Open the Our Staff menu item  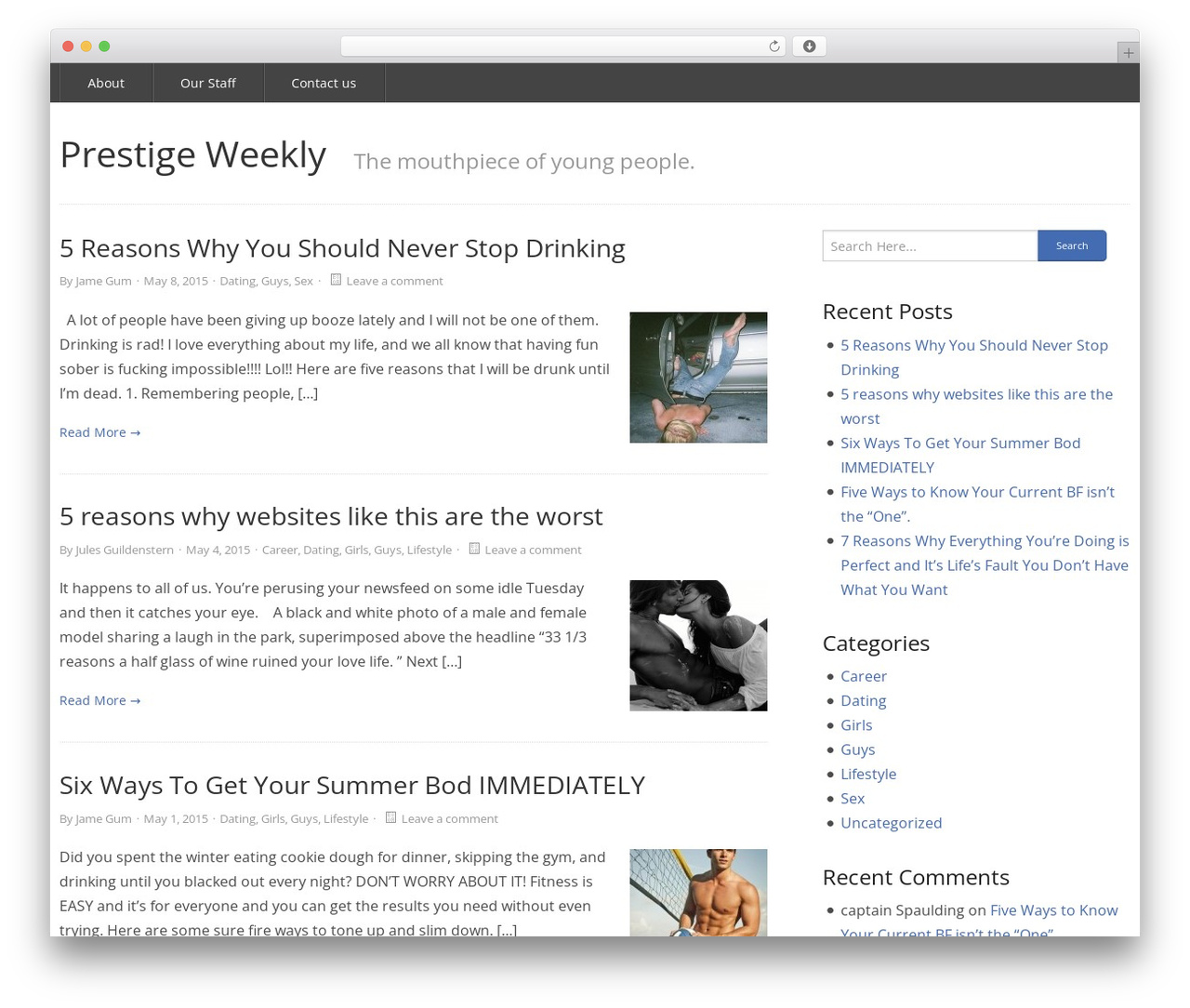click(208, 83)
